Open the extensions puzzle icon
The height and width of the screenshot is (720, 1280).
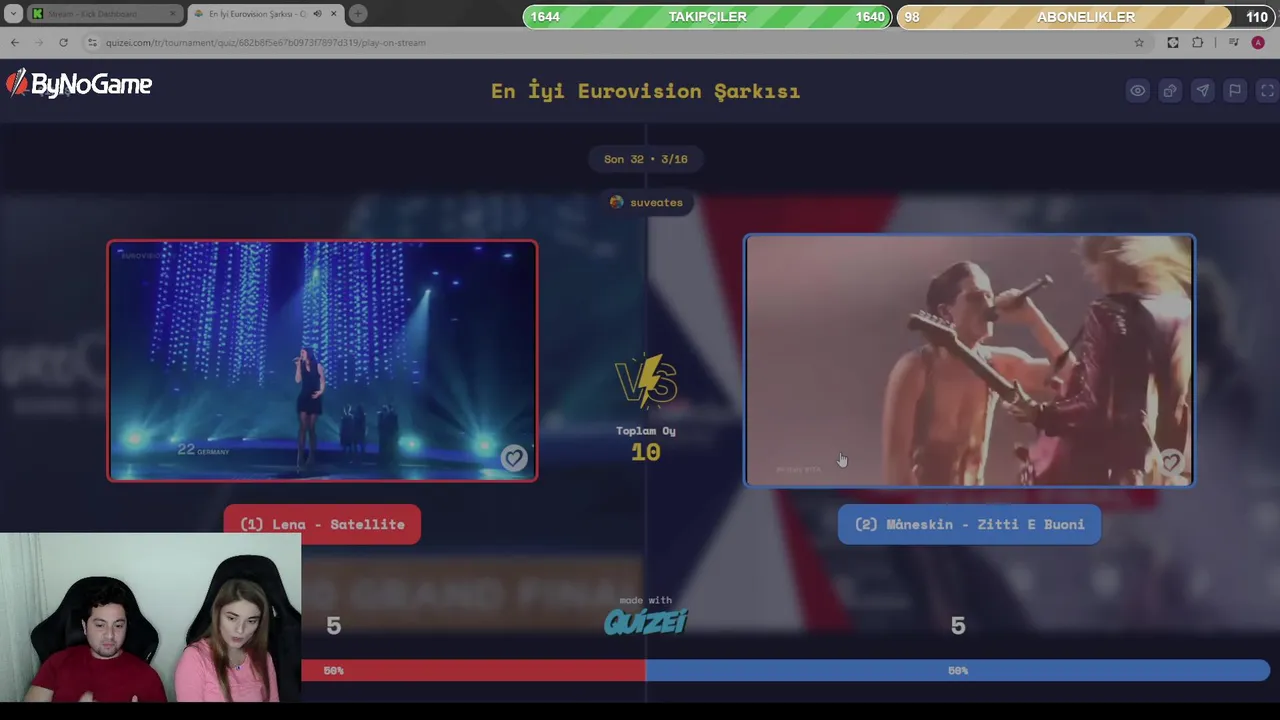point(1198,42)
